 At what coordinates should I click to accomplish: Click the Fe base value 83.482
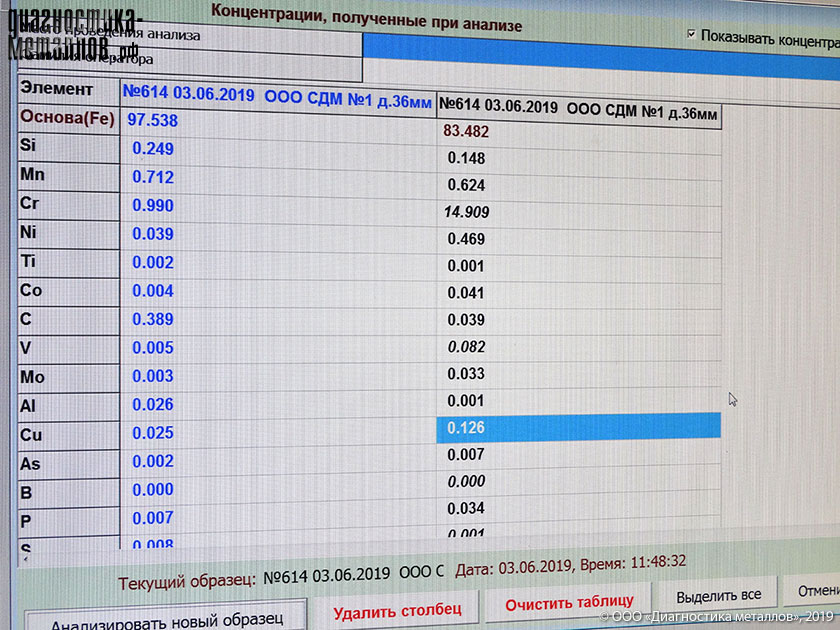pyautogui.click(x=466, y=131)
